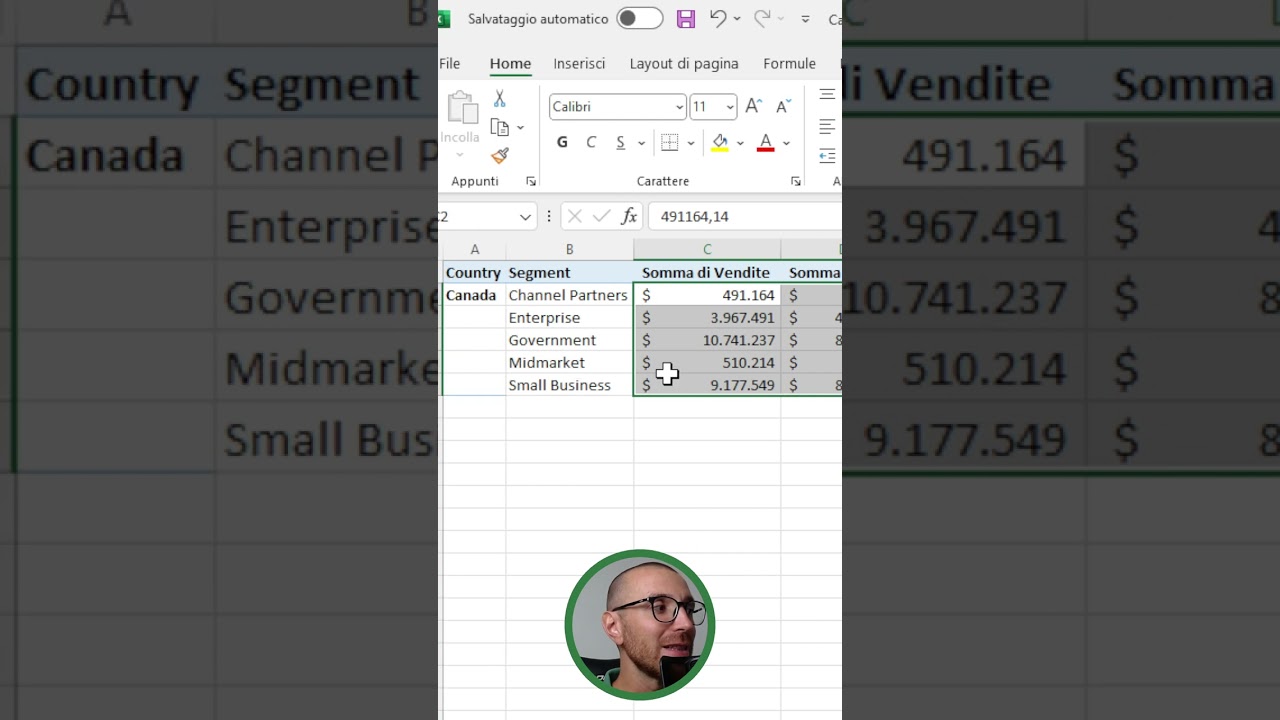Open the Layout di pagina tab
This screenshot has height=720, width=1280.
click(684, 63)
